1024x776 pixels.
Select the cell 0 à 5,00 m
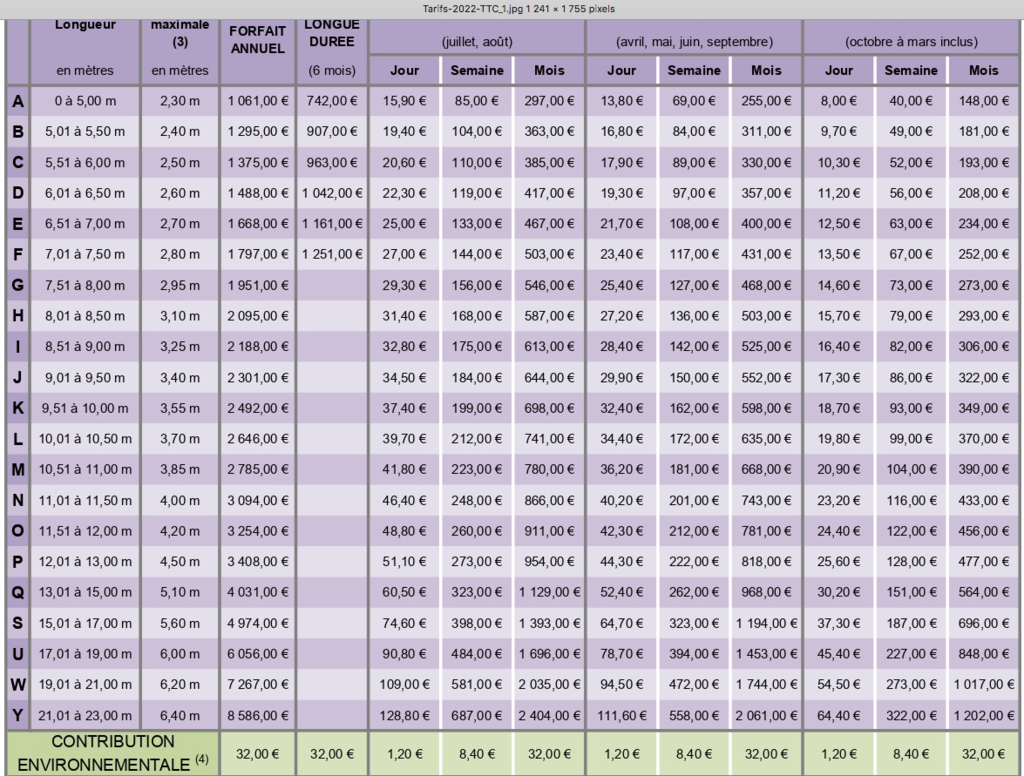85,101
